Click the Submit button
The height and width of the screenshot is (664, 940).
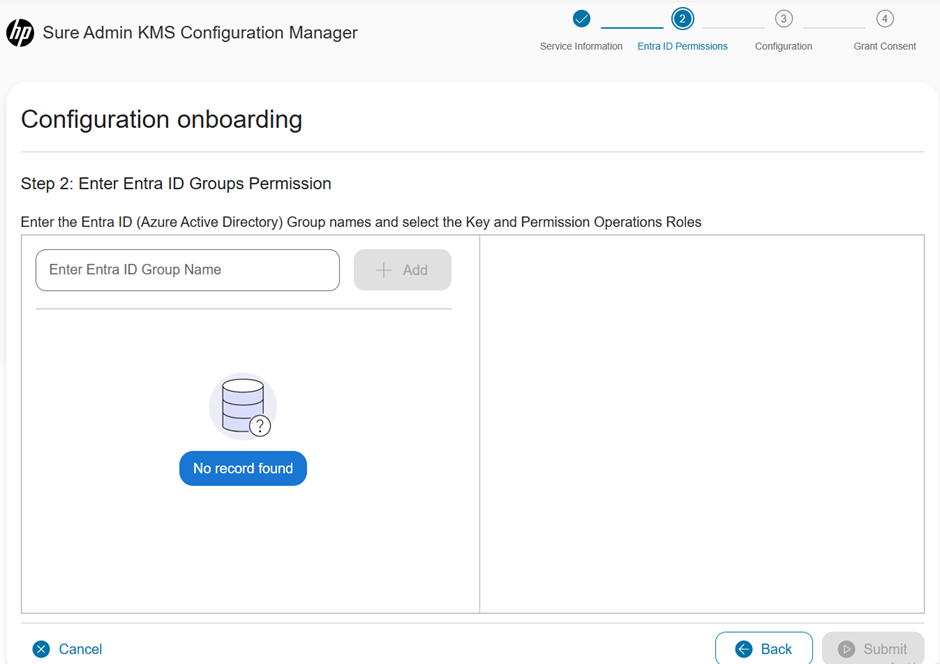(x=873, y=649)
